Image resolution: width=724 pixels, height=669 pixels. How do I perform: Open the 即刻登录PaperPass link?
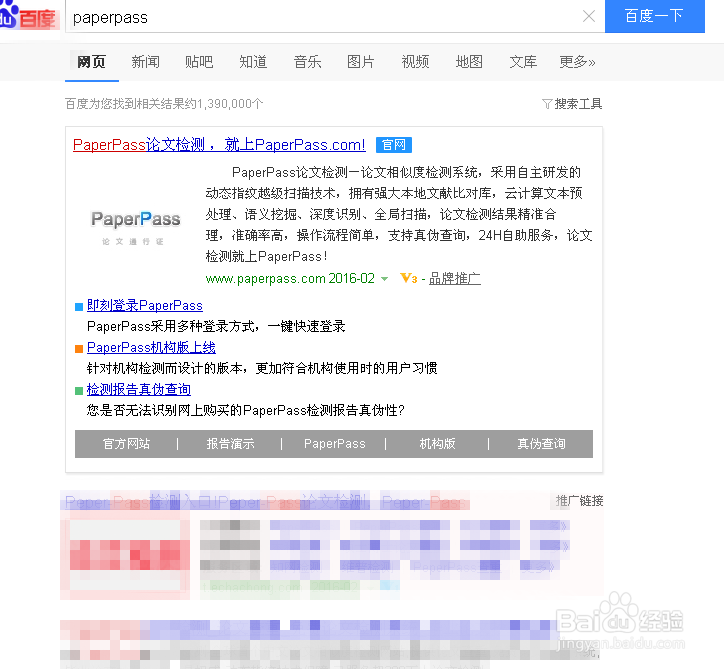(x=145, y=306)
